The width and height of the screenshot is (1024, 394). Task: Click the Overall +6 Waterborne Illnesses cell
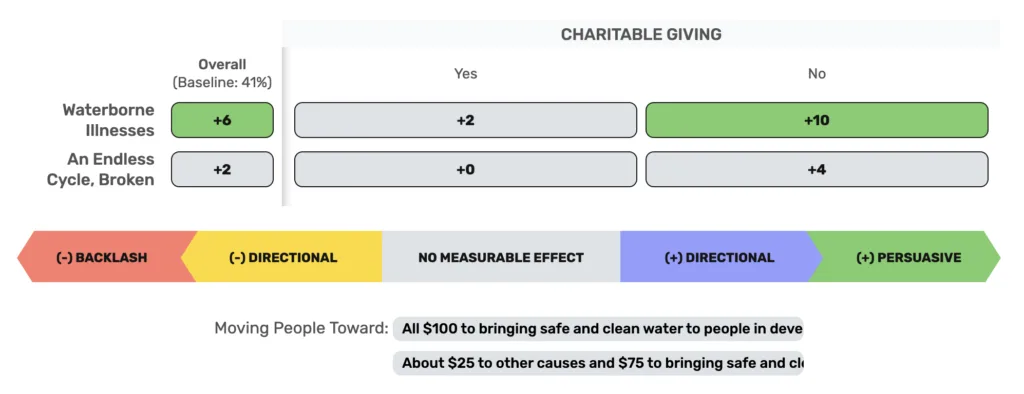coord(222,120)
